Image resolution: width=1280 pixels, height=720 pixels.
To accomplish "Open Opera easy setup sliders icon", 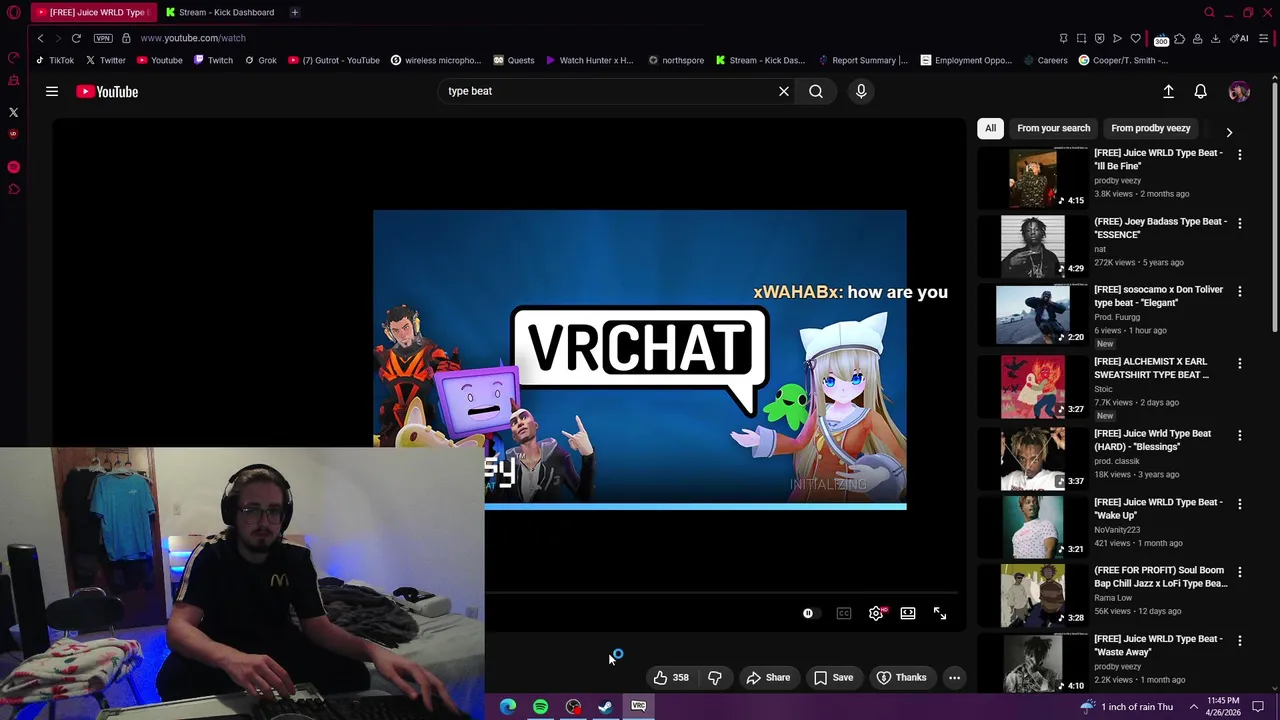I will point(1265,38).
